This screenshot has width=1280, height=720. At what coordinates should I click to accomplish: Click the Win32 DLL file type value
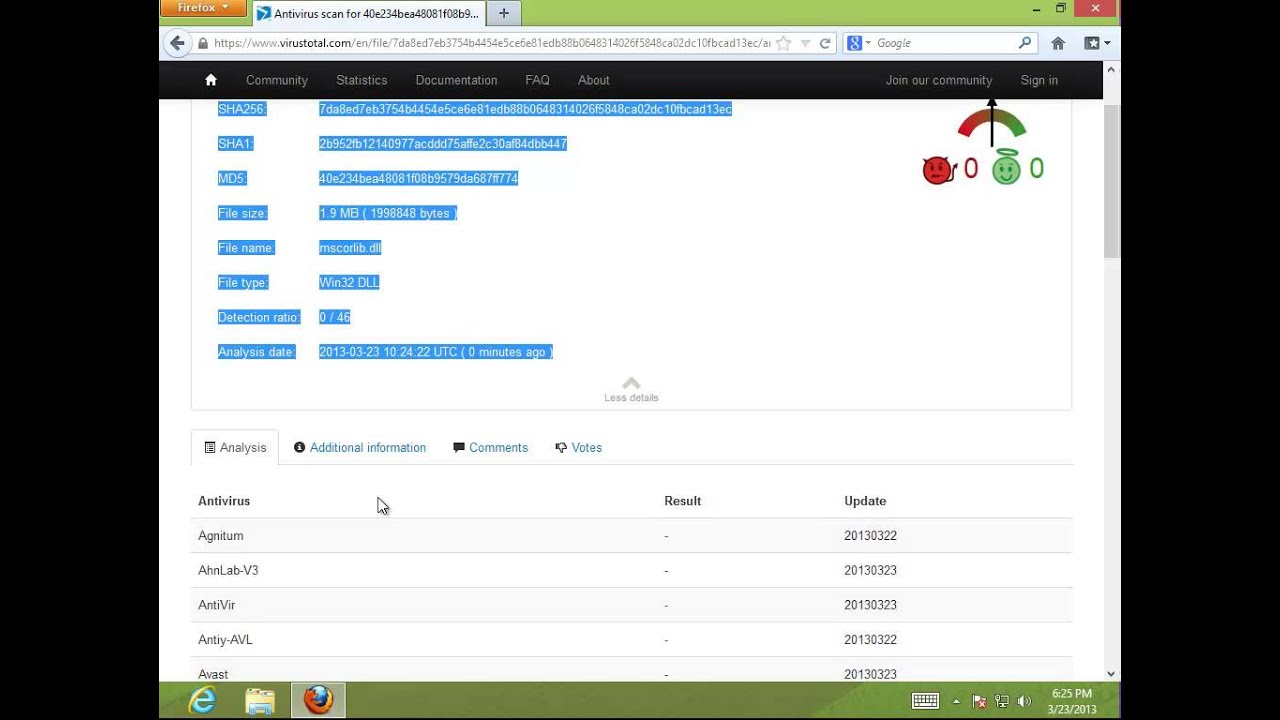pyautogui.click(x=349, y=283)
